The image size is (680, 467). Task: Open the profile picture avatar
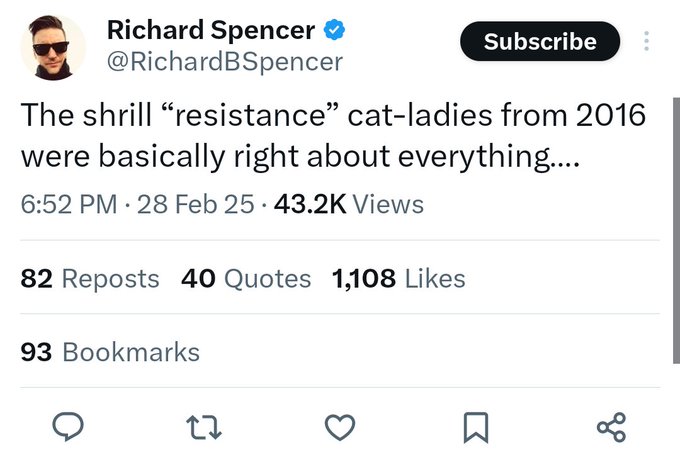[53, 48]
